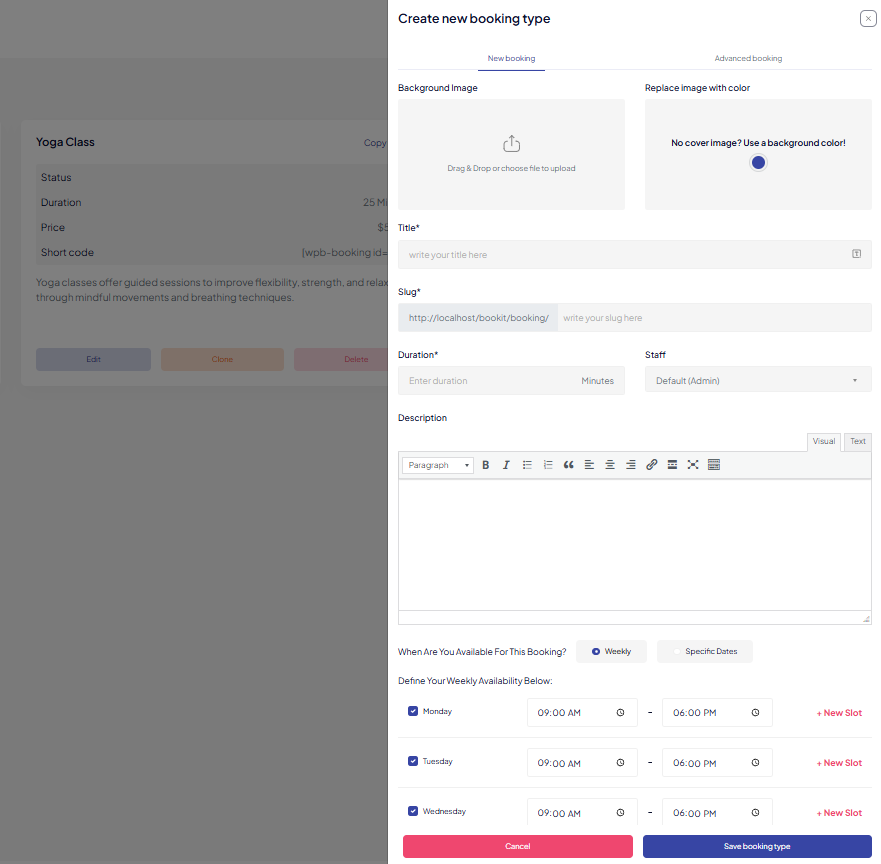Click the drag and drop upload area

pyautogui.click(x=511, y=154)
